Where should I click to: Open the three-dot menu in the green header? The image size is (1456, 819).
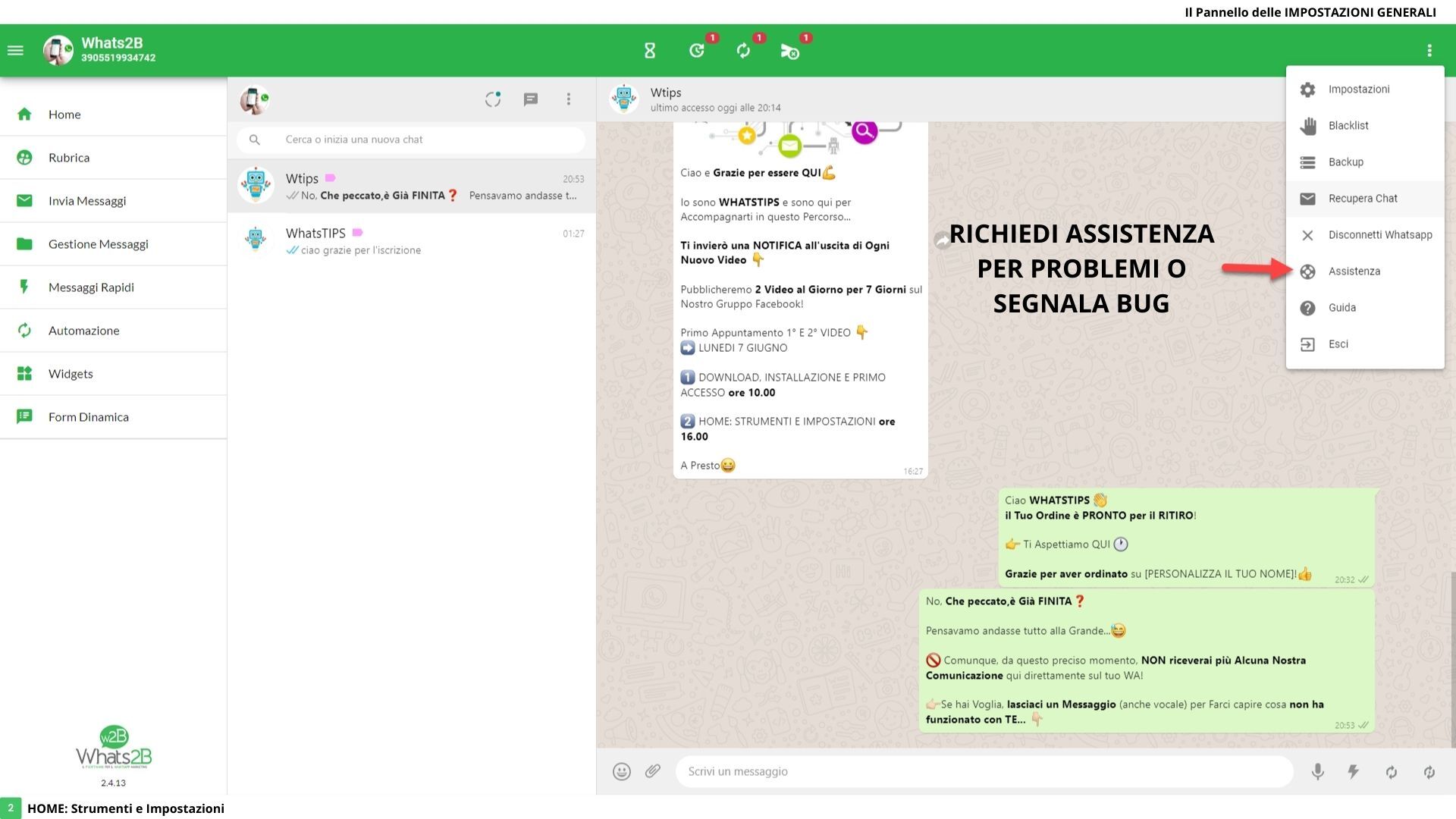pos(1429,51)
